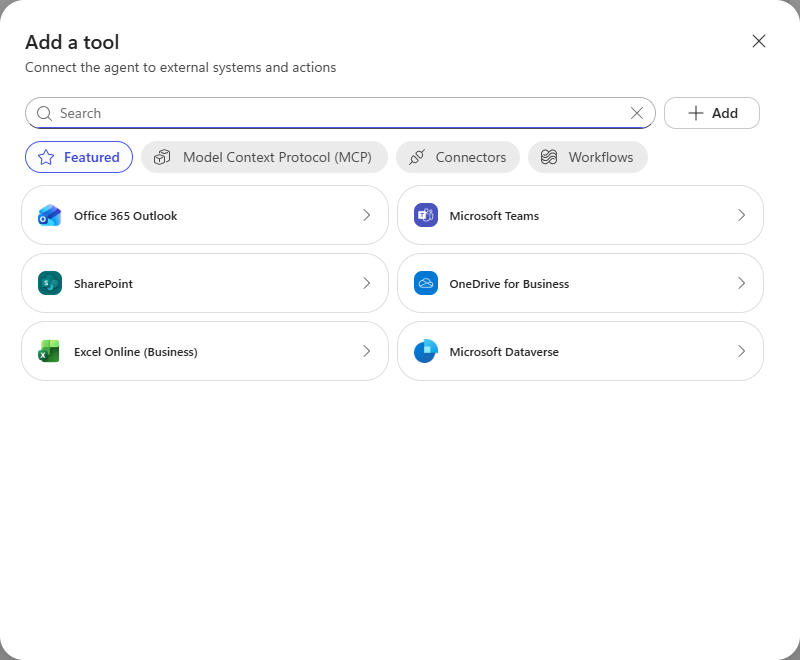Click the MCP cube icon

pos(162,157)
